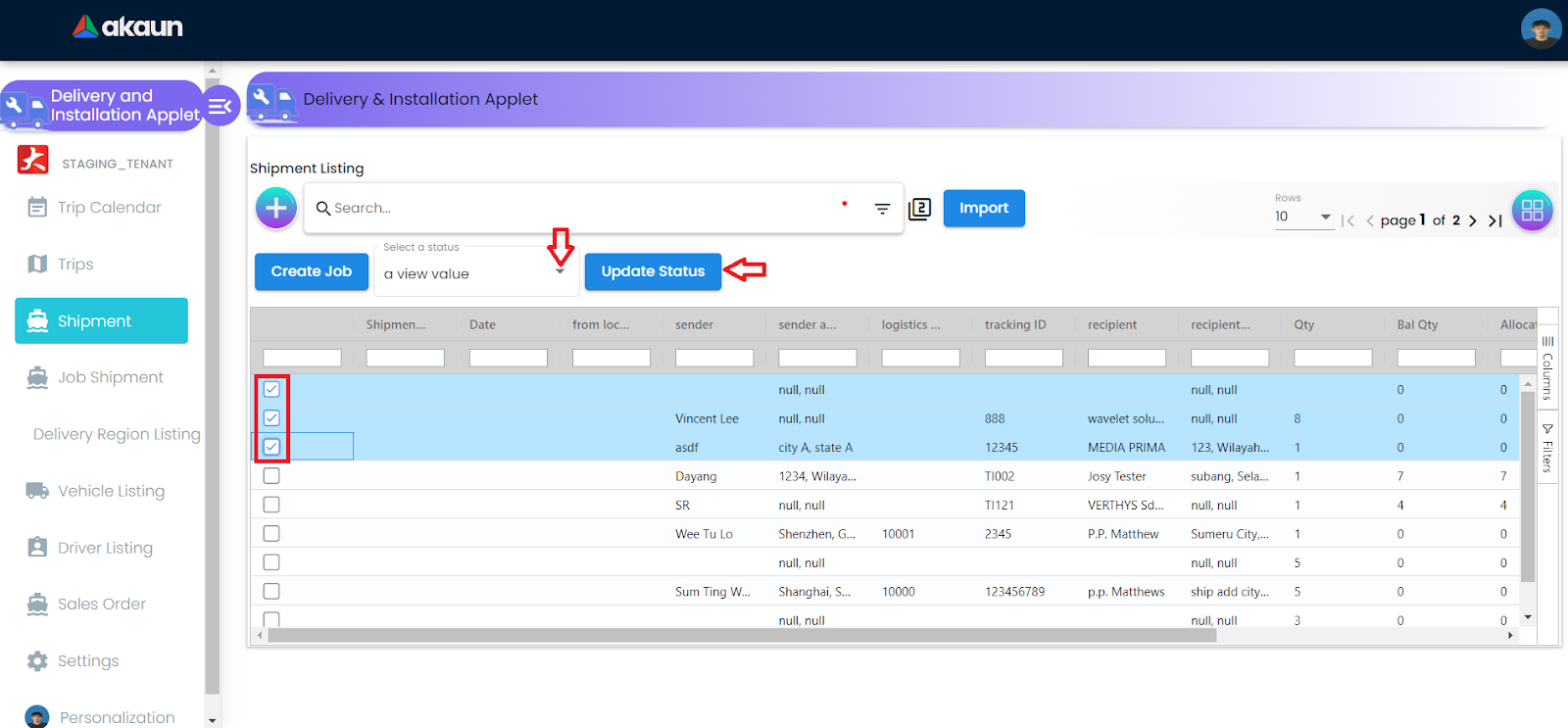Open user profile avatar
This screenshot has height=728, width=1568.
(x=1541, y=29)
